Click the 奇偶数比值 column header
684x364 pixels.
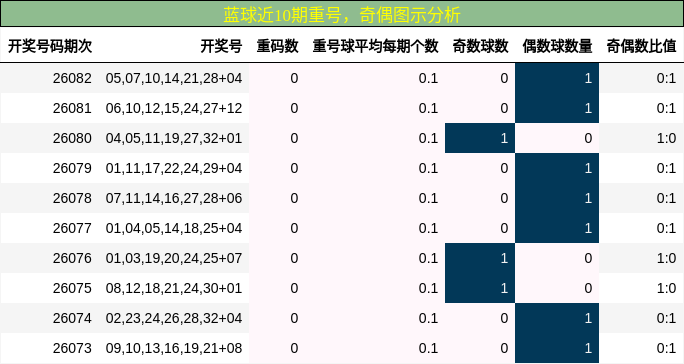[641, 46]
